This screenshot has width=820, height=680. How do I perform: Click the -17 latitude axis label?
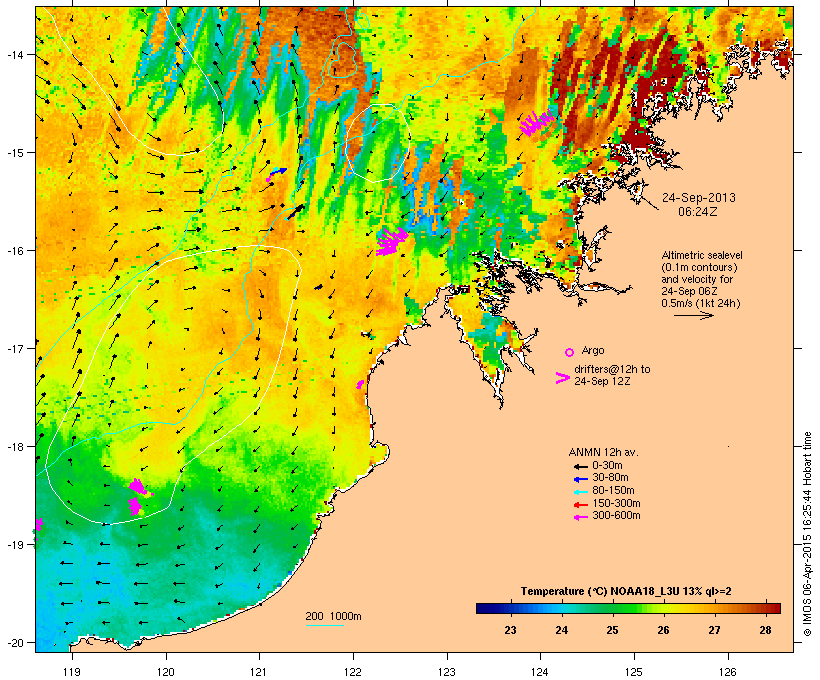(16, 348)
